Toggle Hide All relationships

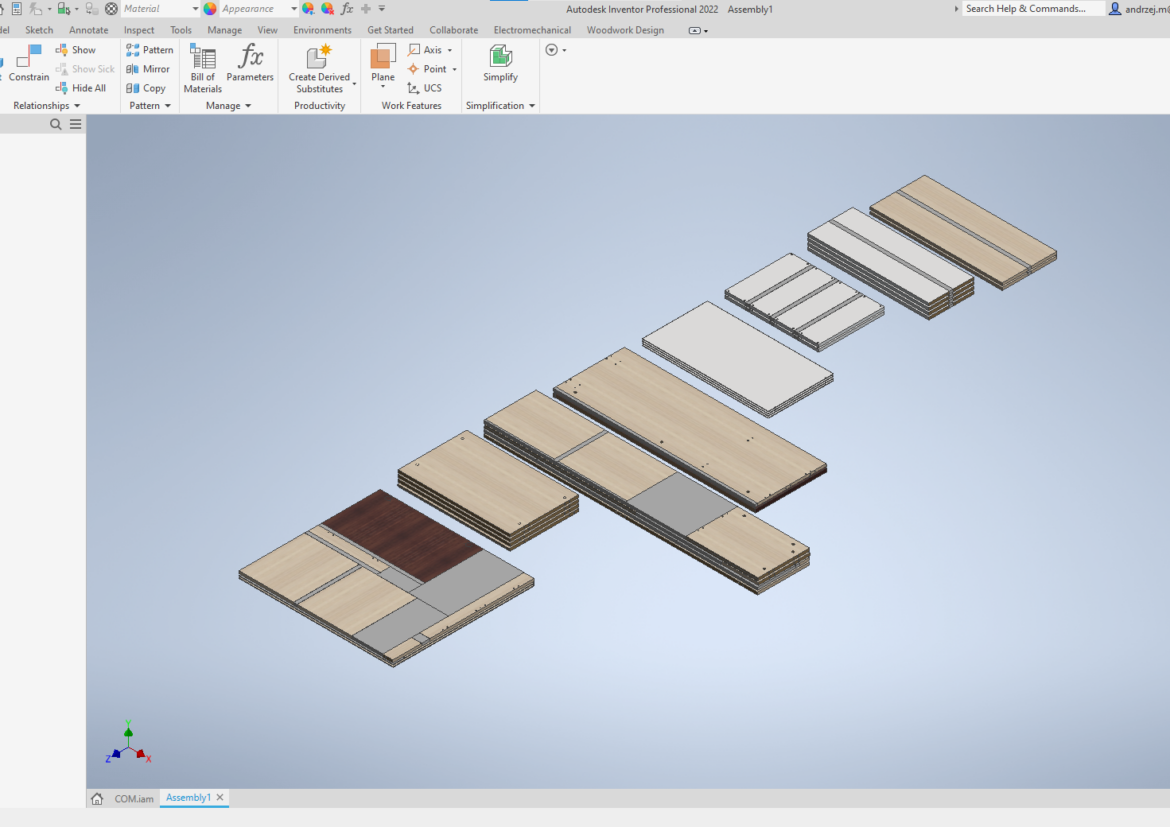pos(80,88)
